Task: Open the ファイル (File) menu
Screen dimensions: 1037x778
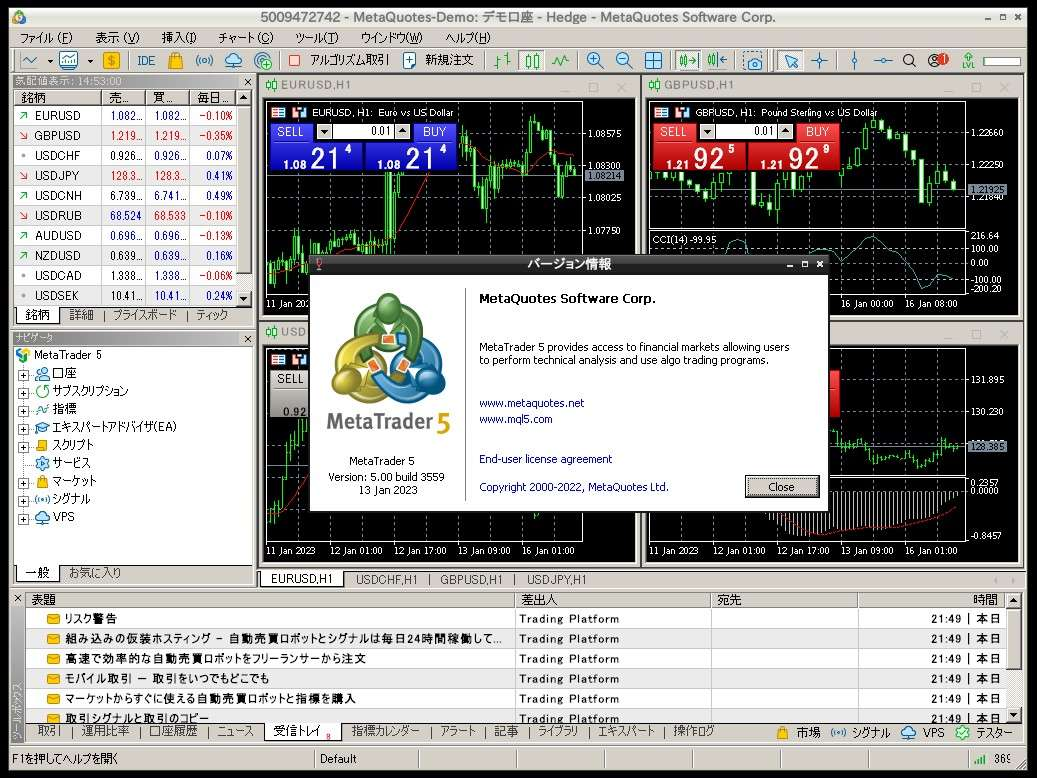Action: click(x=46, y=38)
